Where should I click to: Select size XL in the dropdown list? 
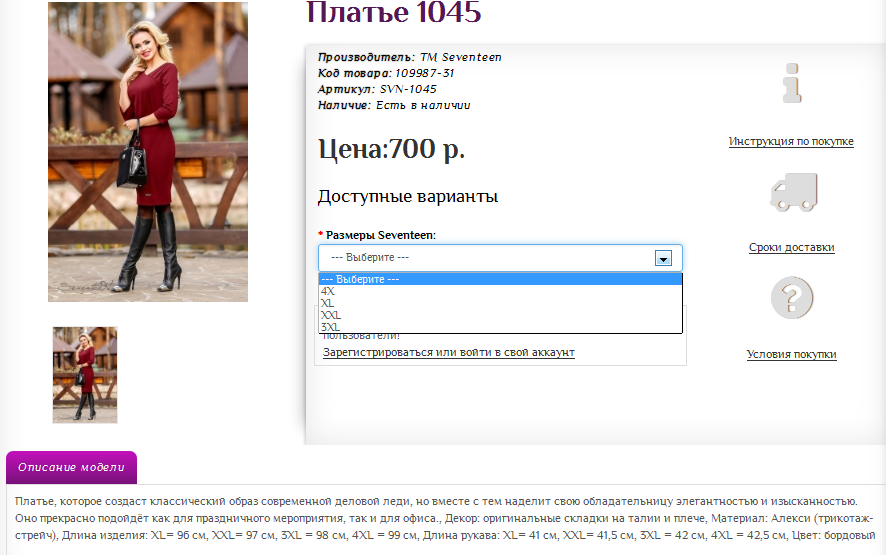click(500, 303)
